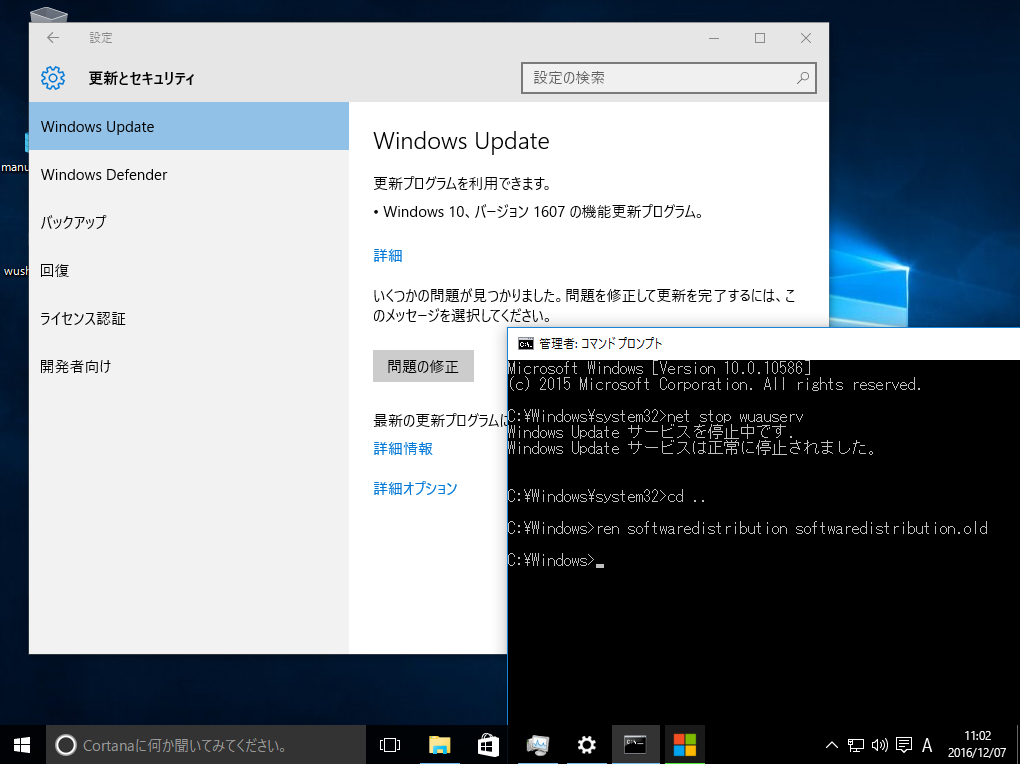Click the 'ren softwaredistribution' command line
This screenshot has width=1020, height=764.
point(747,528)
